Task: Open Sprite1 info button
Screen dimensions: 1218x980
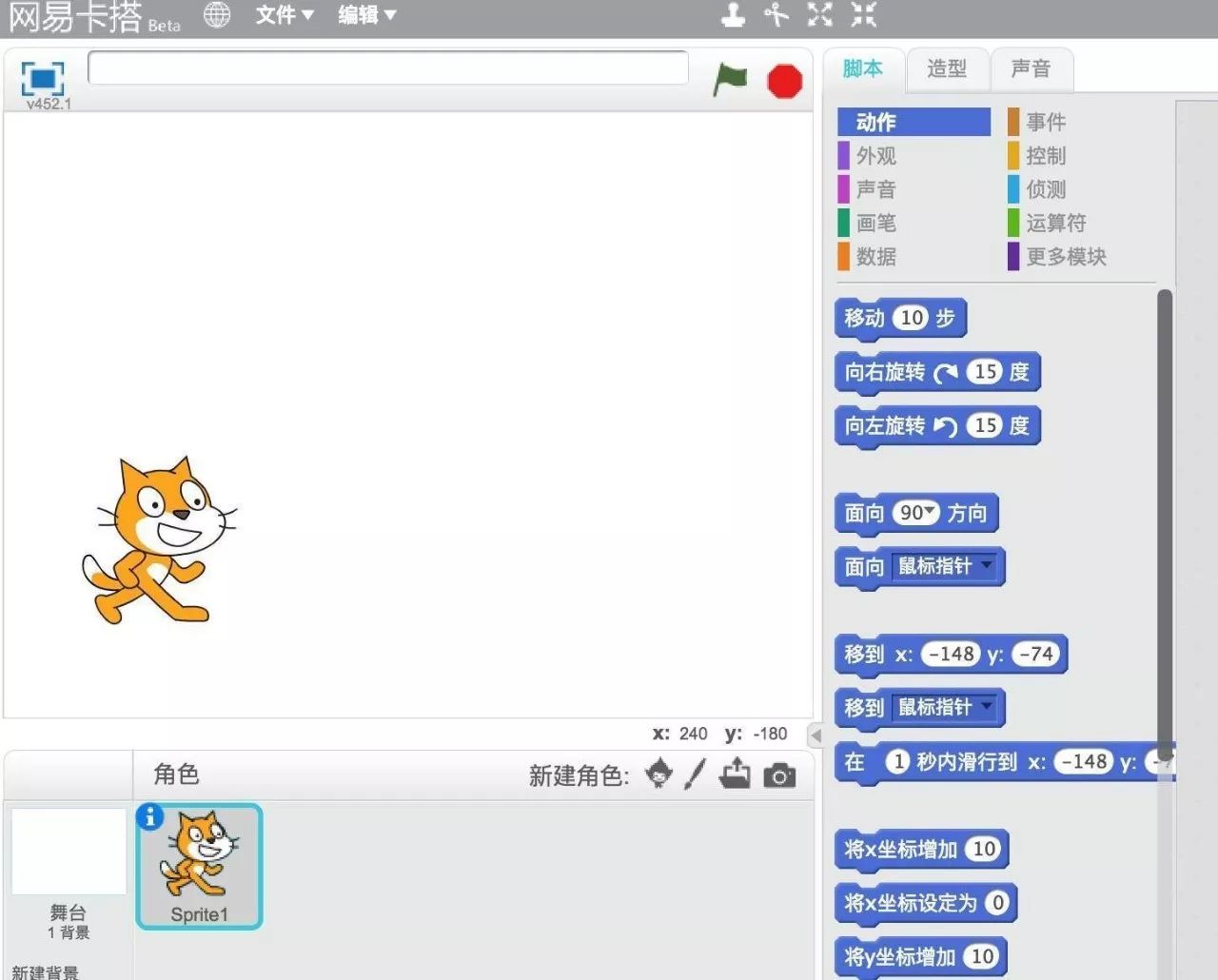Action: [149, 816]
